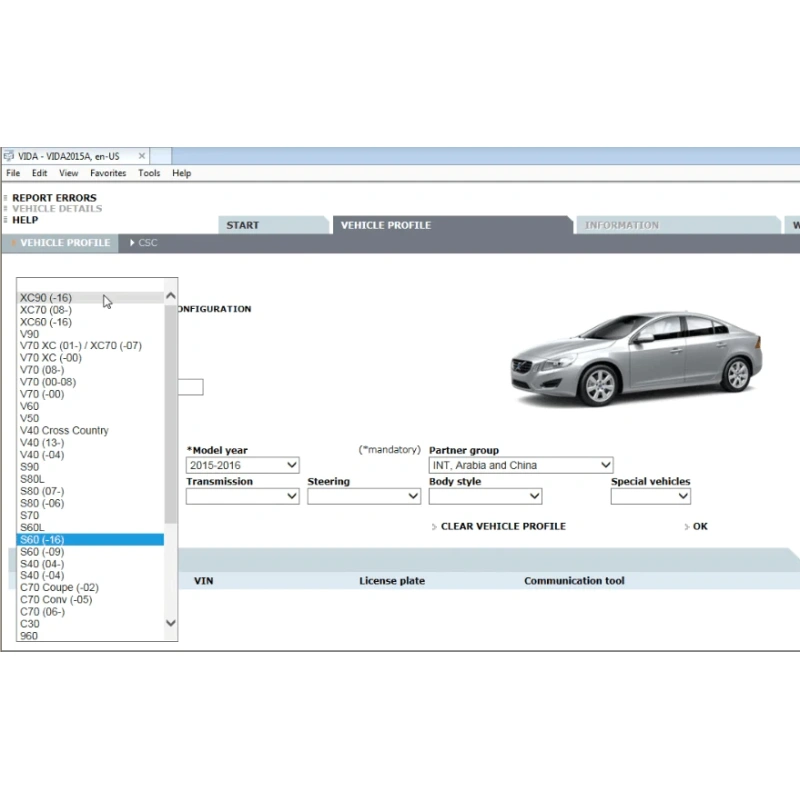Screen dimensions: 800x800
Task: Expand the Special vehicles dropdown
Action: click(651, 496)
